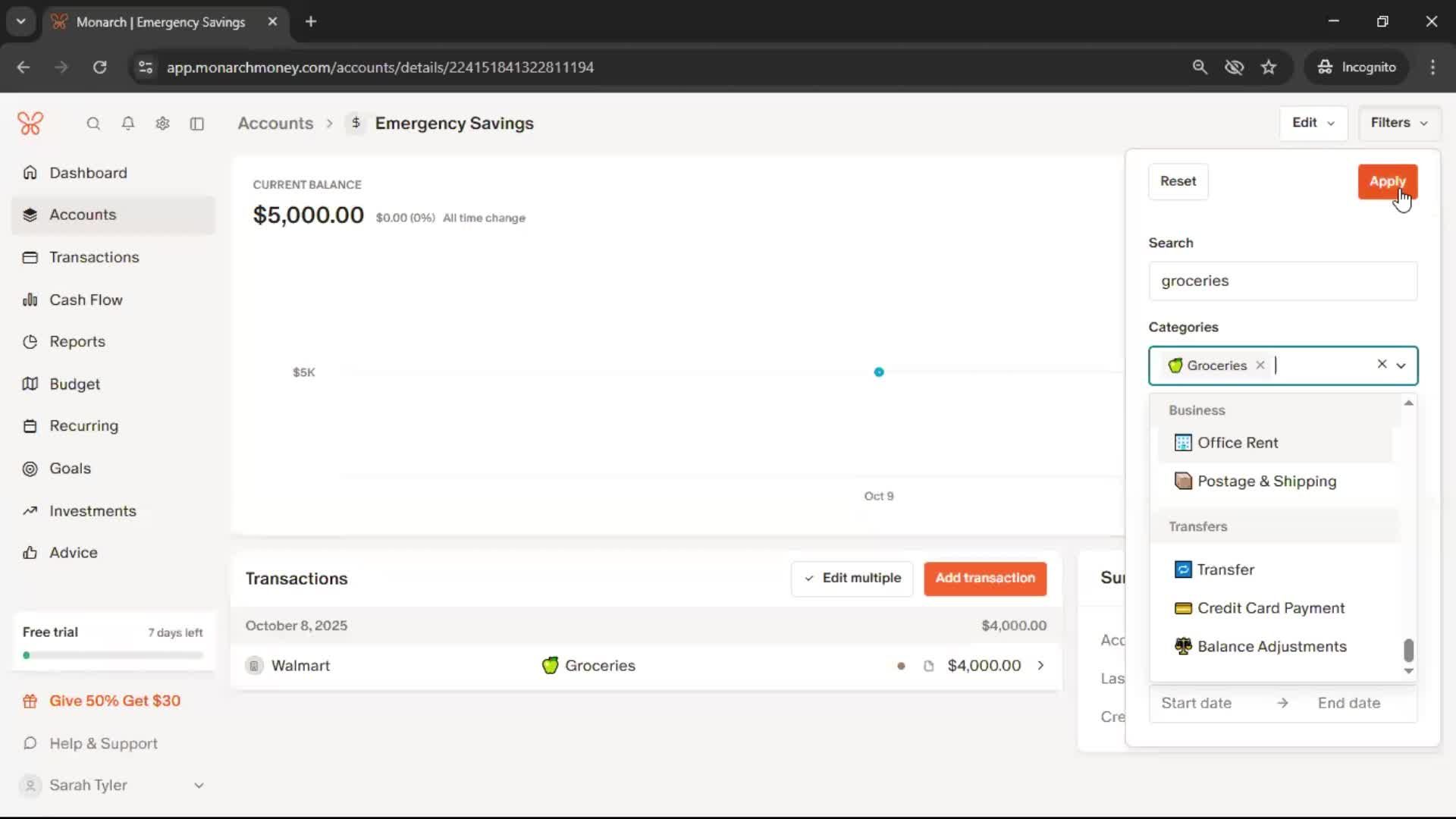
Task: Click the Monarch butterfly logo
Action: tap(30, 124)
